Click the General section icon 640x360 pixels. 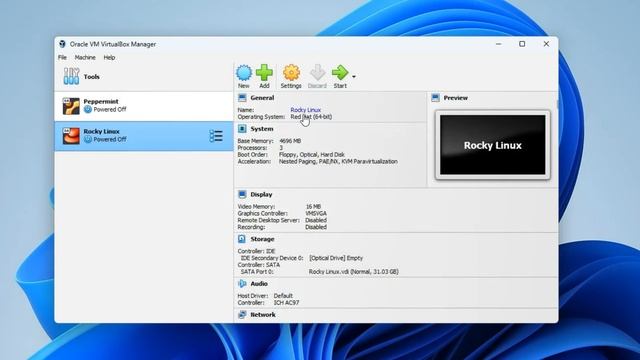pyautogui.click(x=242, y=98)
